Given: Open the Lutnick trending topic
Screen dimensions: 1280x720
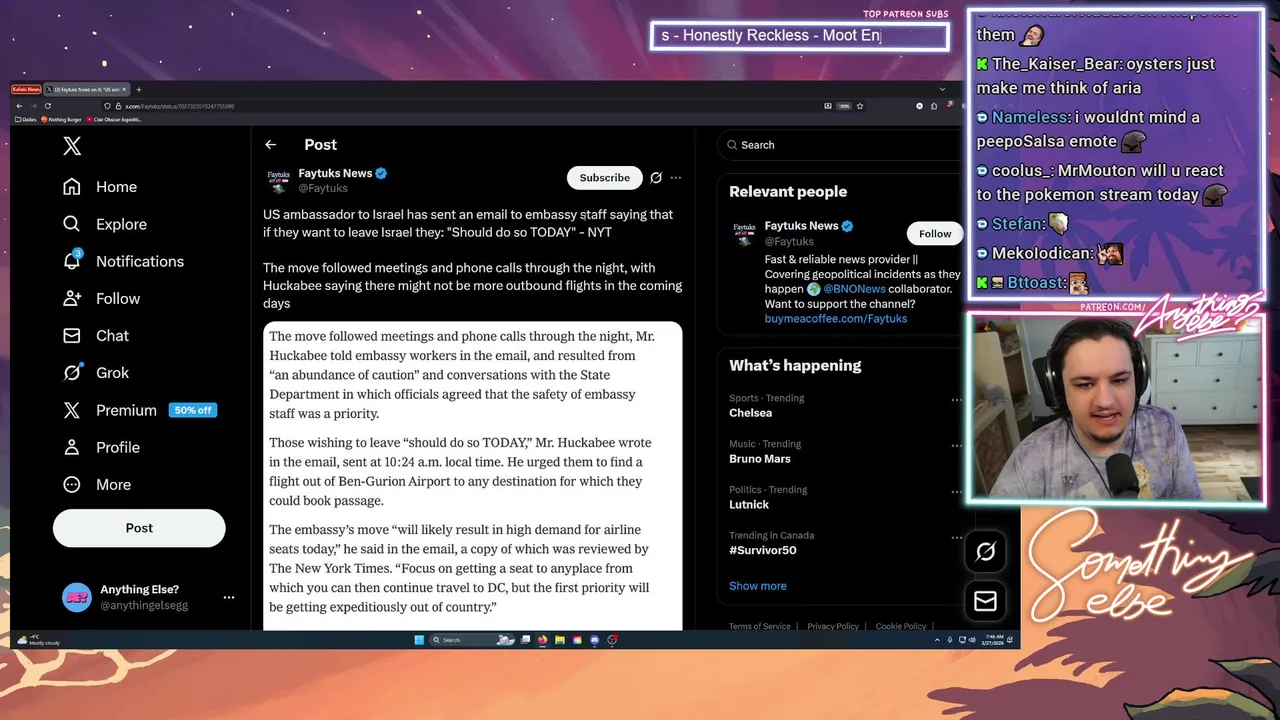Looking at the screenshot, I should 749,505.
